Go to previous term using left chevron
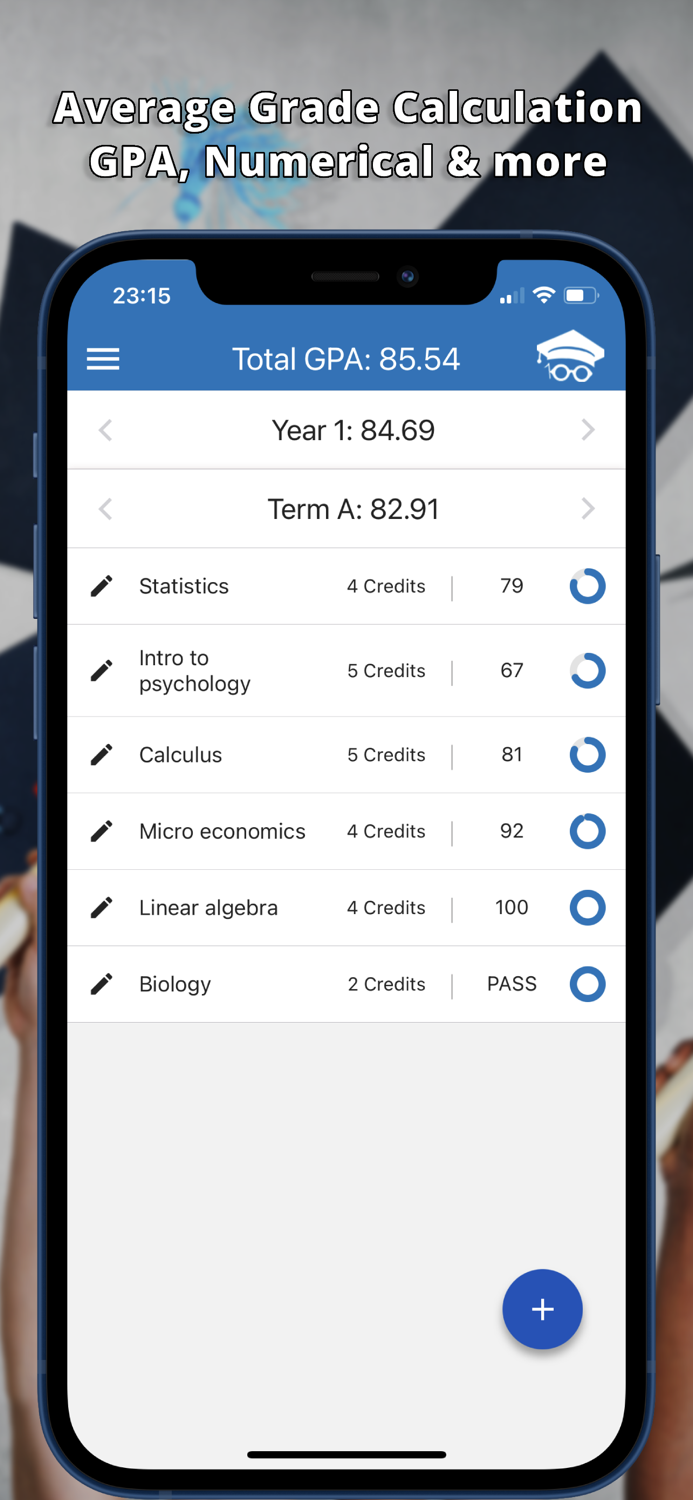Viewport: 693px width, 1500px height. pyautogui.click(x=105, y=509)
